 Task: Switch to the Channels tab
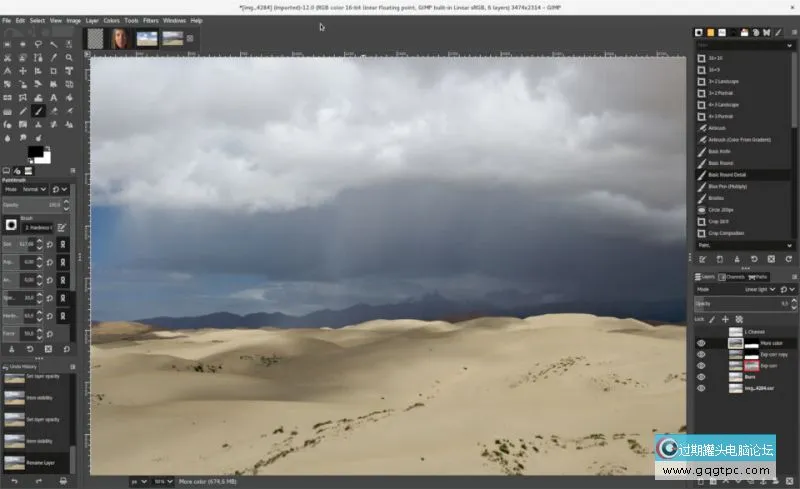(x=732, y=276)
